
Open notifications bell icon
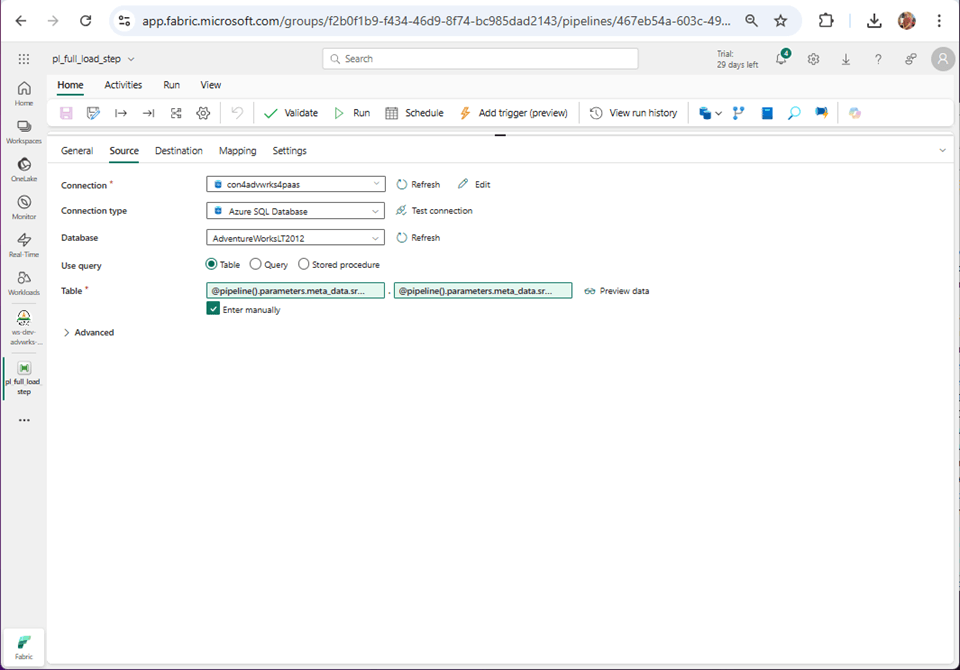pos(782,59)
